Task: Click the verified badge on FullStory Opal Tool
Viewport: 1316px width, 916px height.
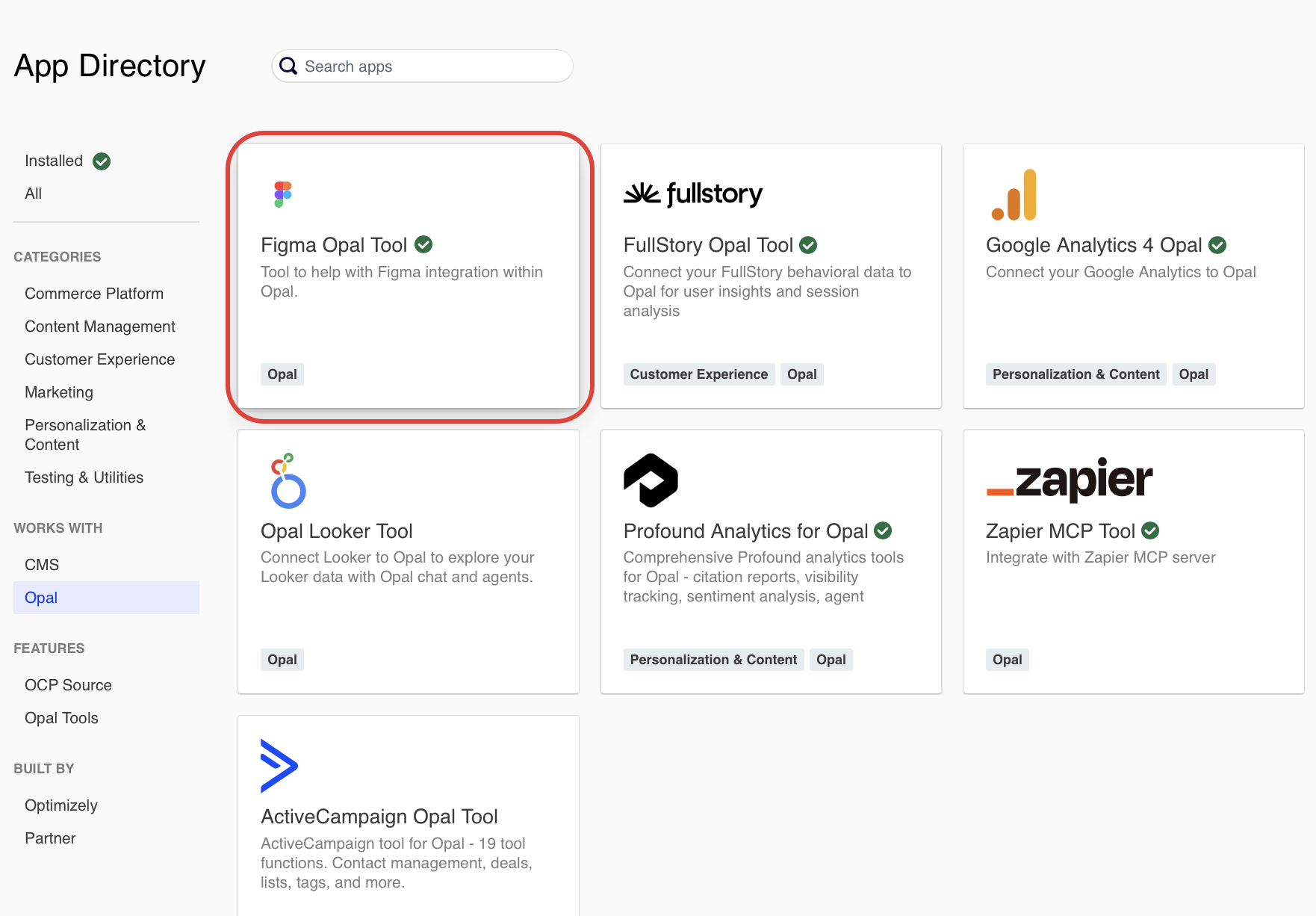Action: click(x=808, y=245)
